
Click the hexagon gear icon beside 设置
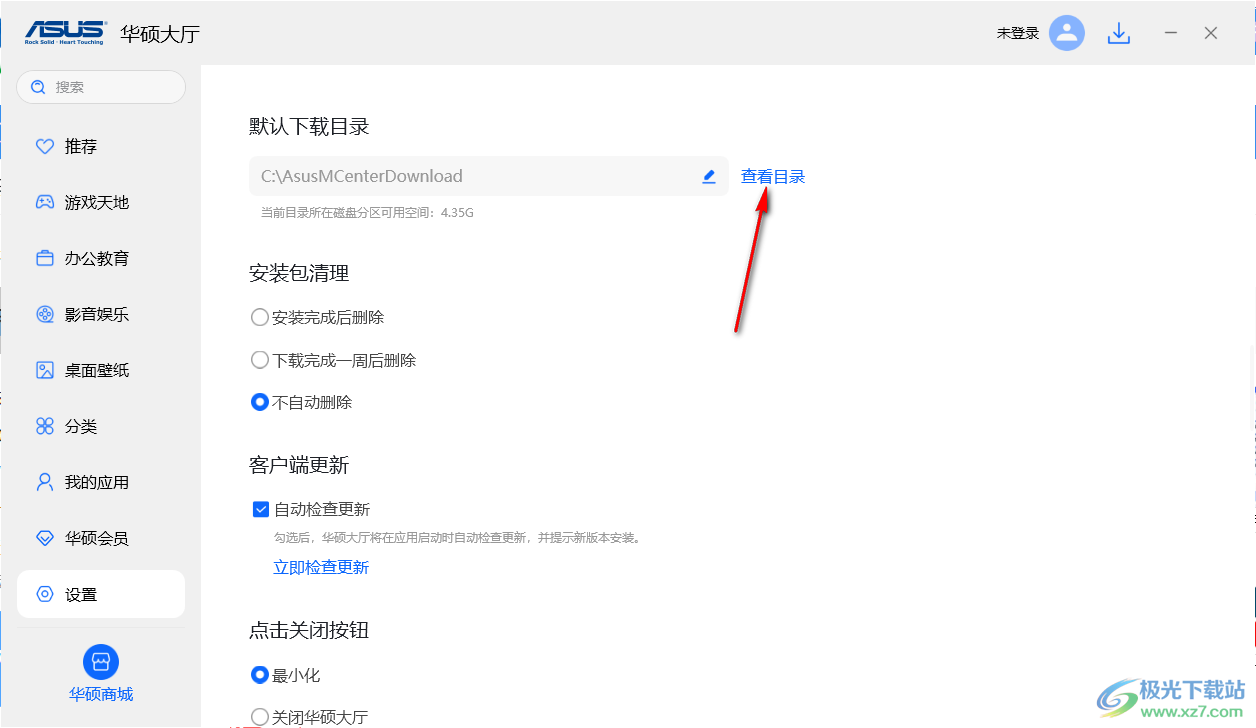(45, 594)
